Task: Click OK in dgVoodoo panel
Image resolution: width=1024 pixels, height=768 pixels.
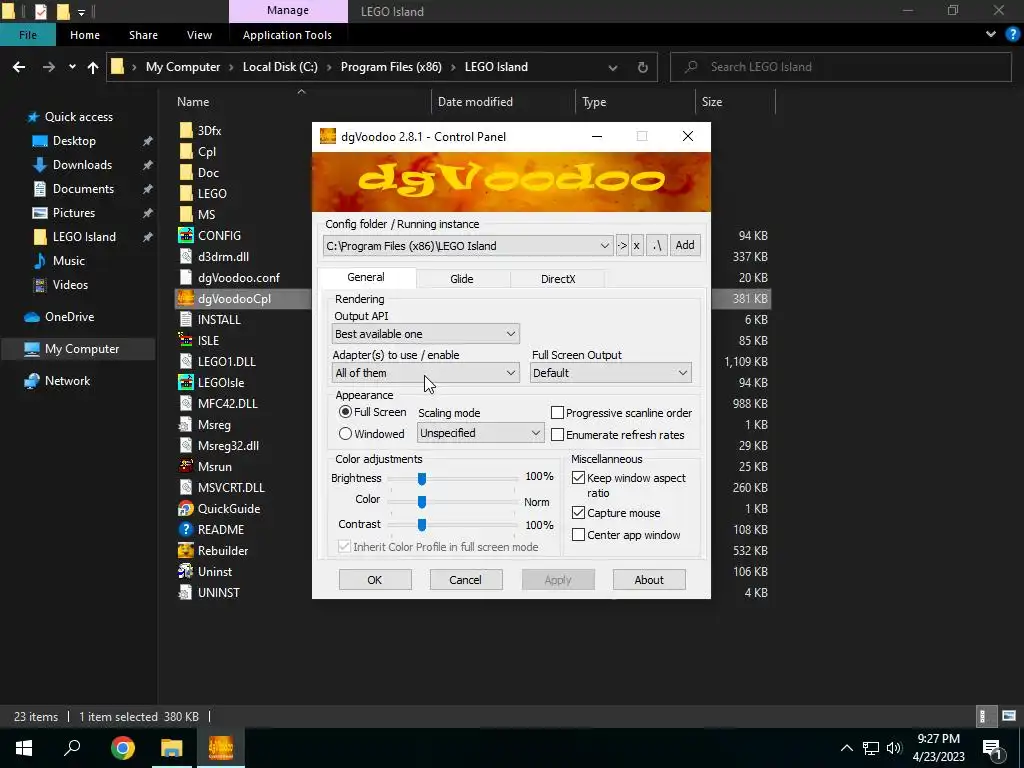Action: 375,580
